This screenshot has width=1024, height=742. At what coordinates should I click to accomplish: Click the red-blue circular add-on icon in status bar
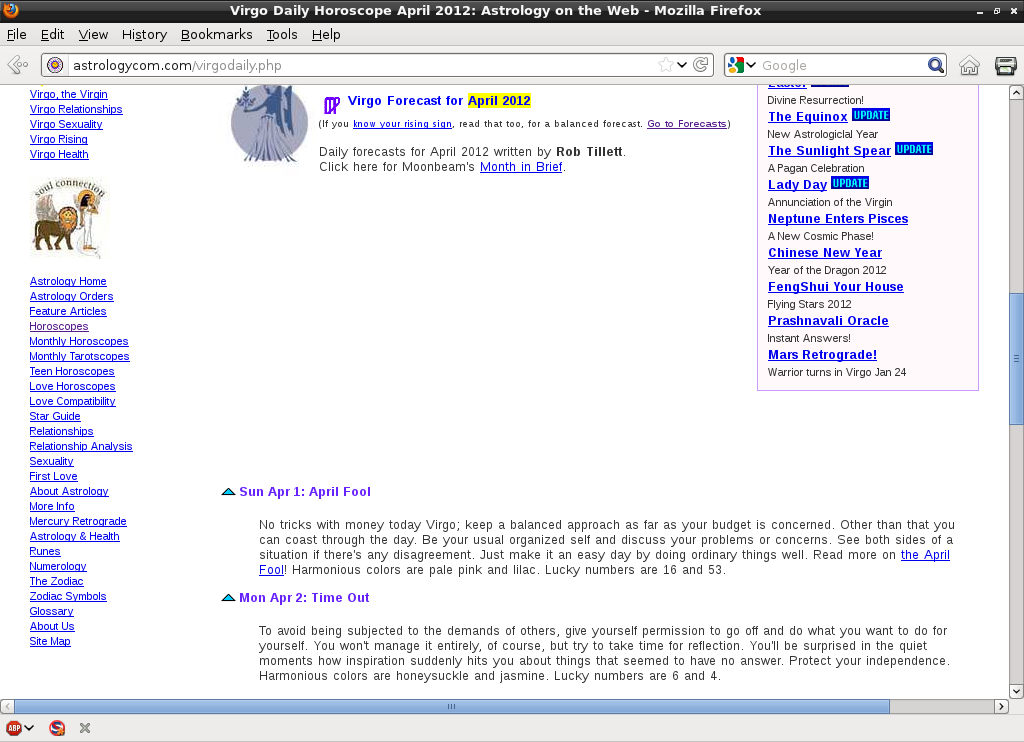pyautogui.click(x=57, y=728)
